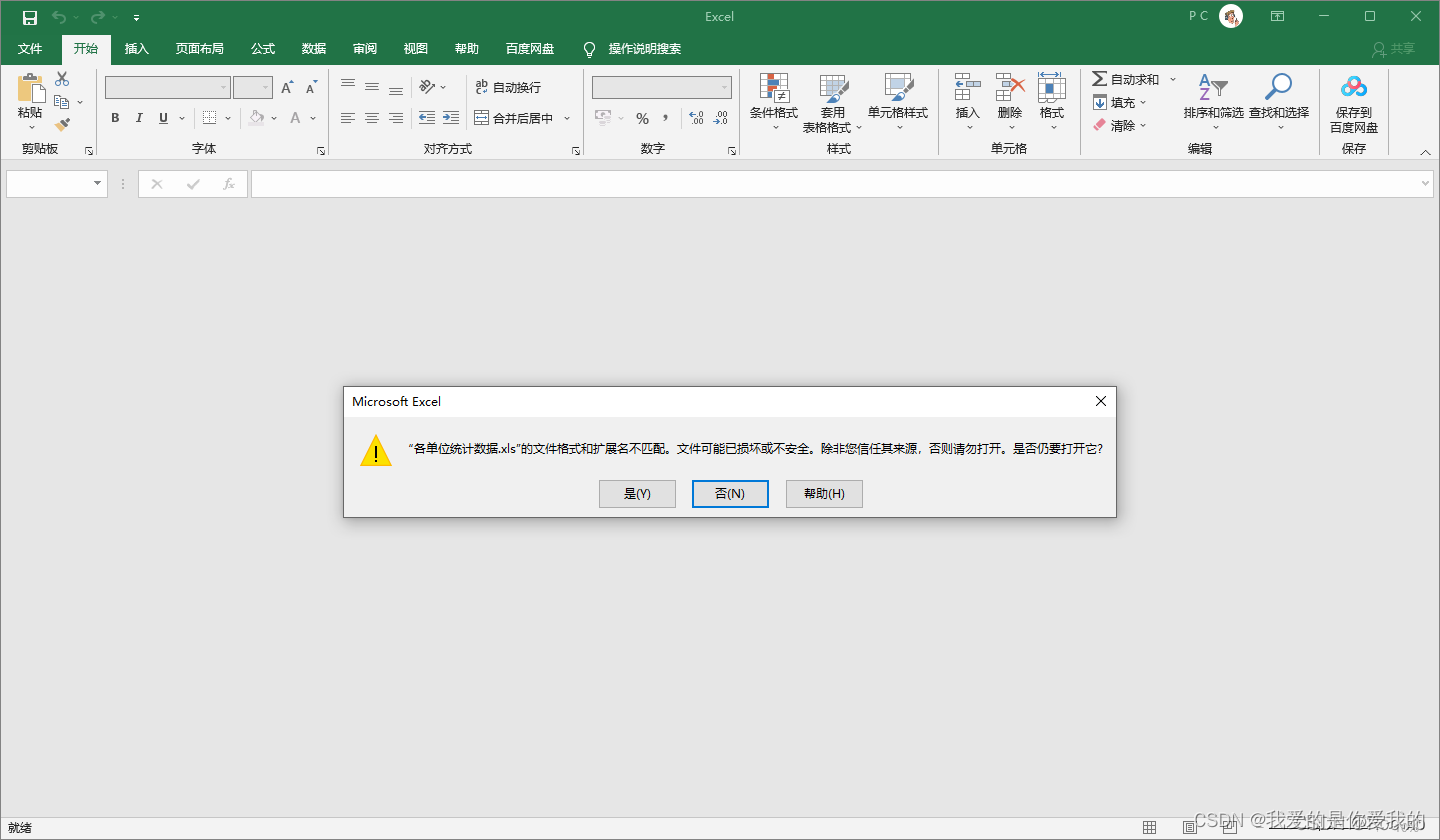Click the Save icon in quick access toolbar
The height and width of the screenshot is (840, 1440).
[29, 17]
